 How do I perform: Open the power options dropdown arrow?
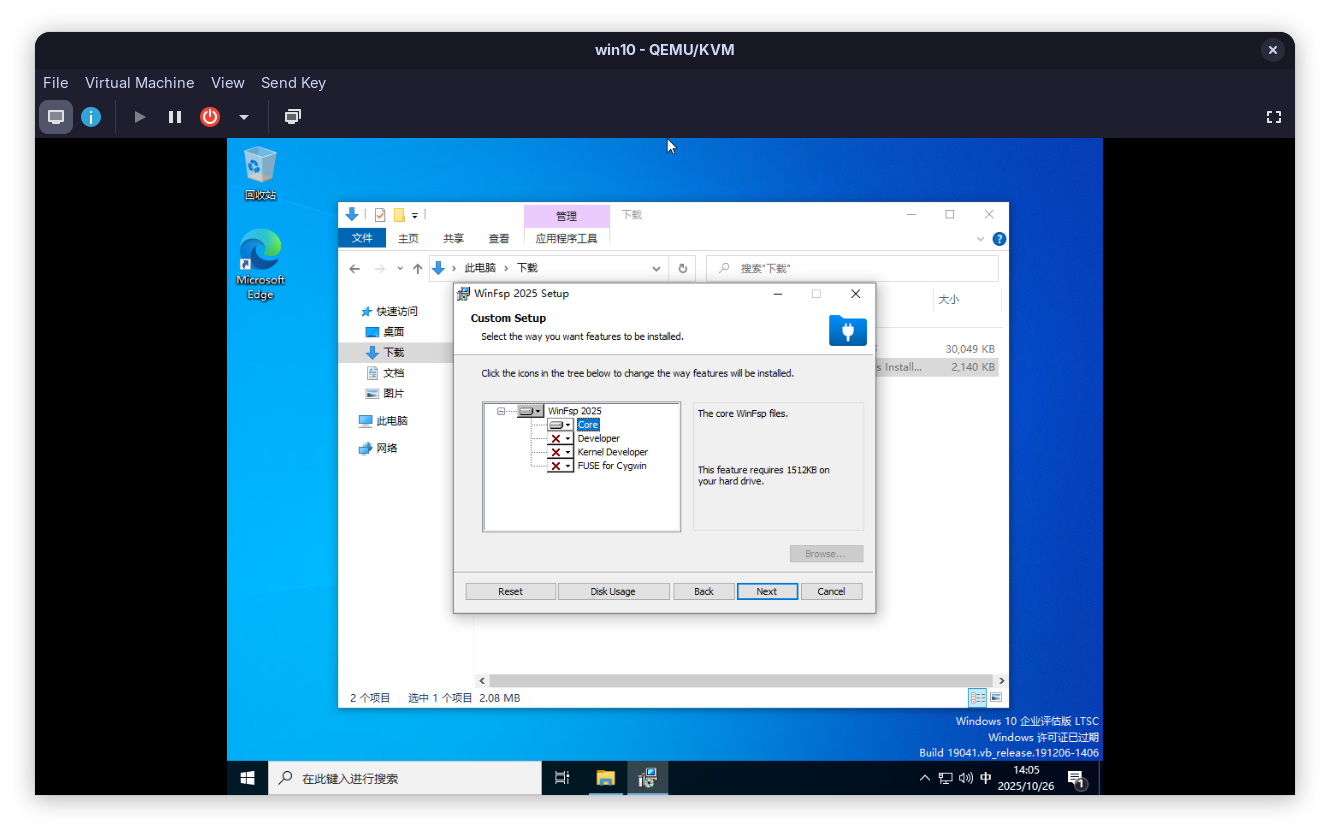(243, 117)
